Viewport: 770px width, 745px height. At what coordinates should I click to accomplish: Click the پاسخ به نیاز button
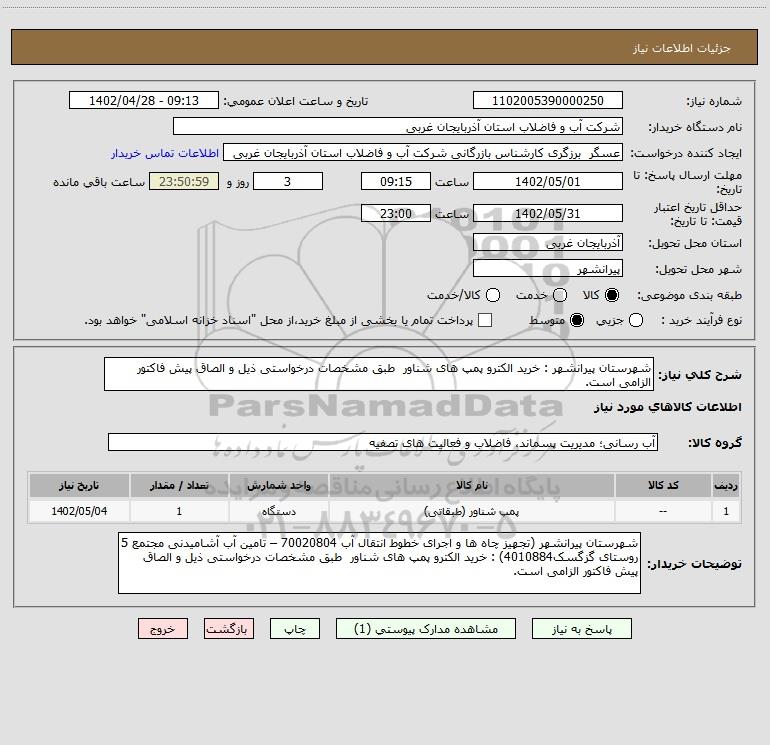[x=581, y=629]
